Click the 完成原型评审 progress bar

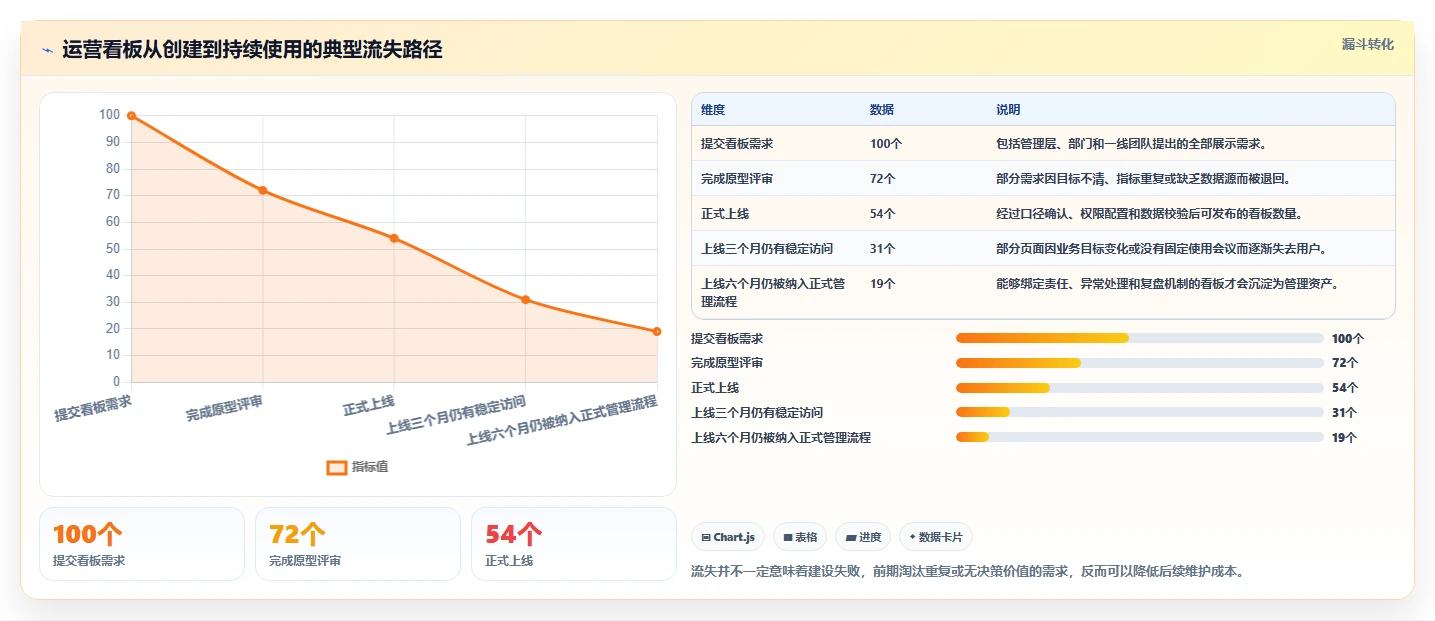click(x=1140, y=363)
